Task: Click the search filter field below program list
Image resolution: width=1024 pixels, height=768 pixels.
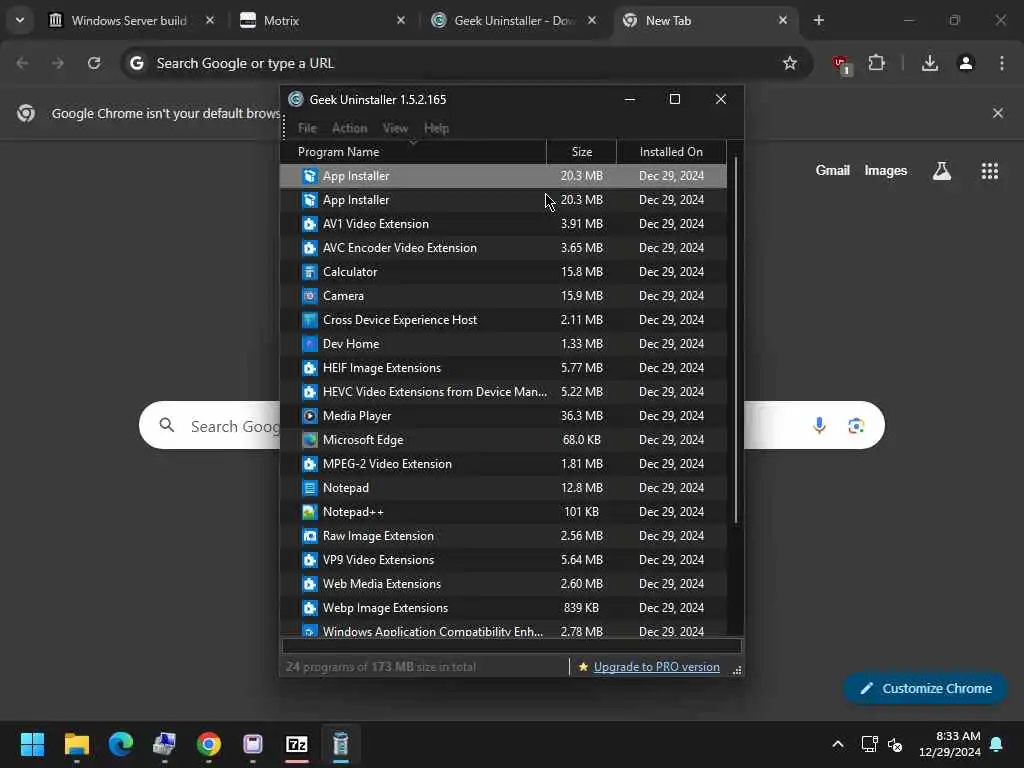Action: tap(511, 646)
